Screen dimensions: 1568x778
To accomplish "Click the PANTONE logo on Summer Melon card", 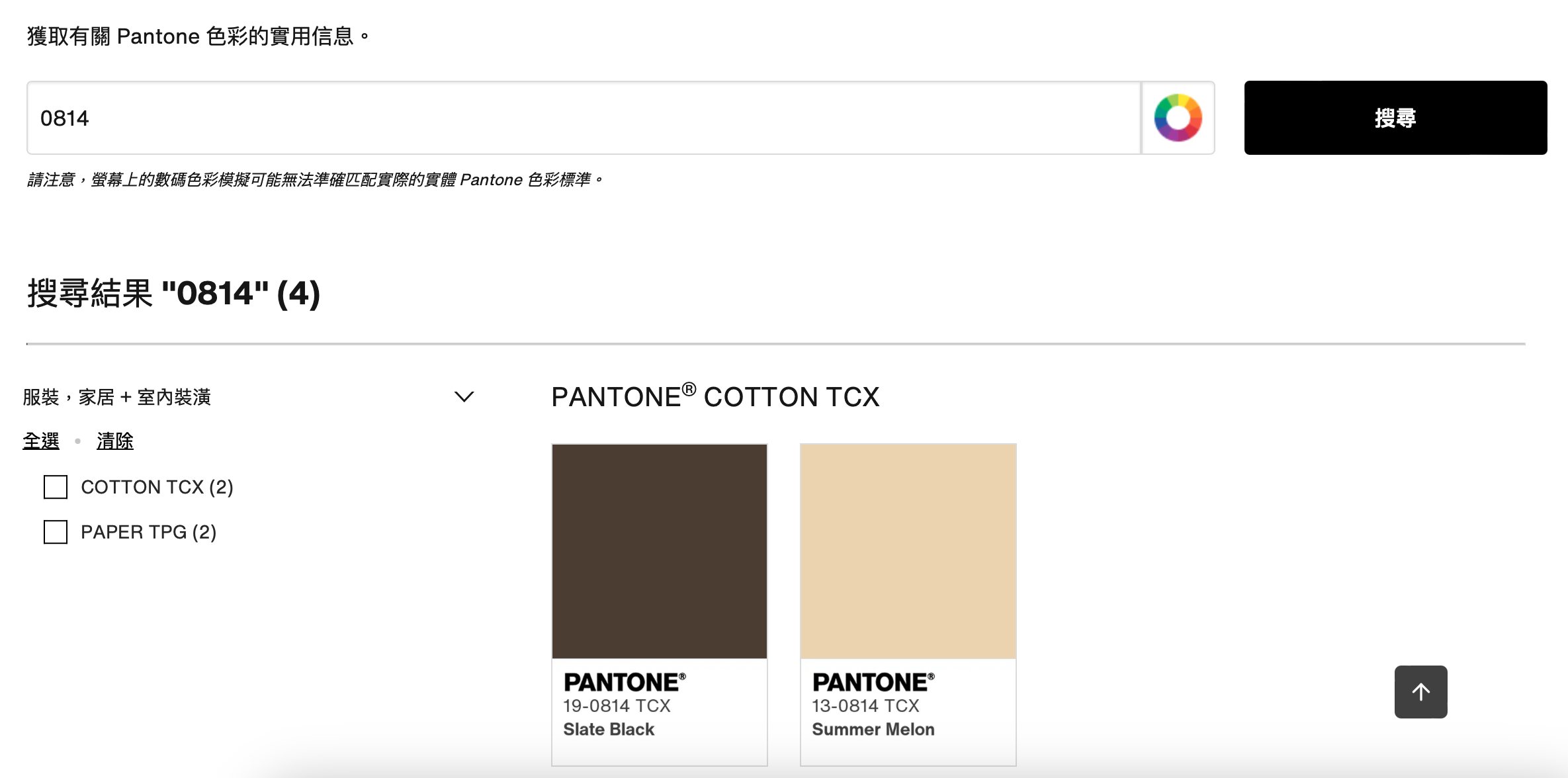I will (873, 682).
